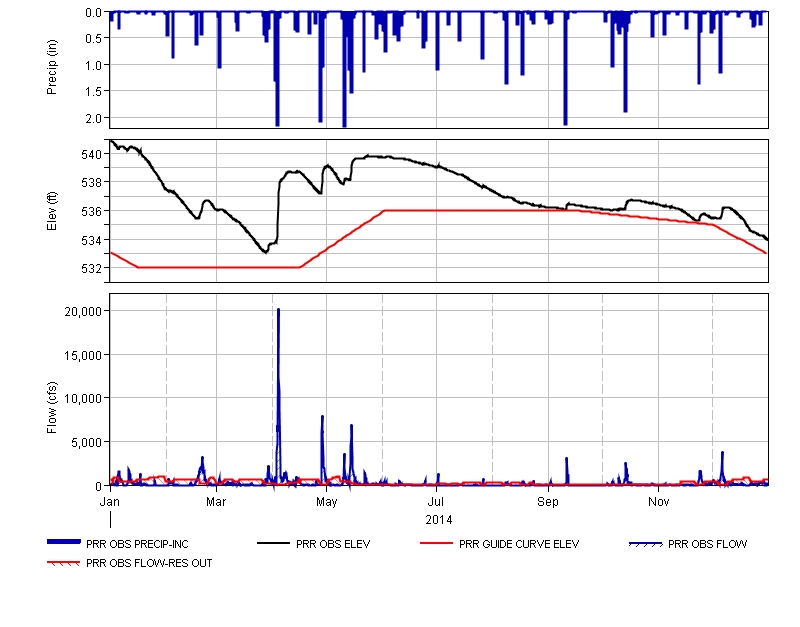The image size is (800, 627).
Task: Click the 534 elevation axis value
Action: (92, 240)
